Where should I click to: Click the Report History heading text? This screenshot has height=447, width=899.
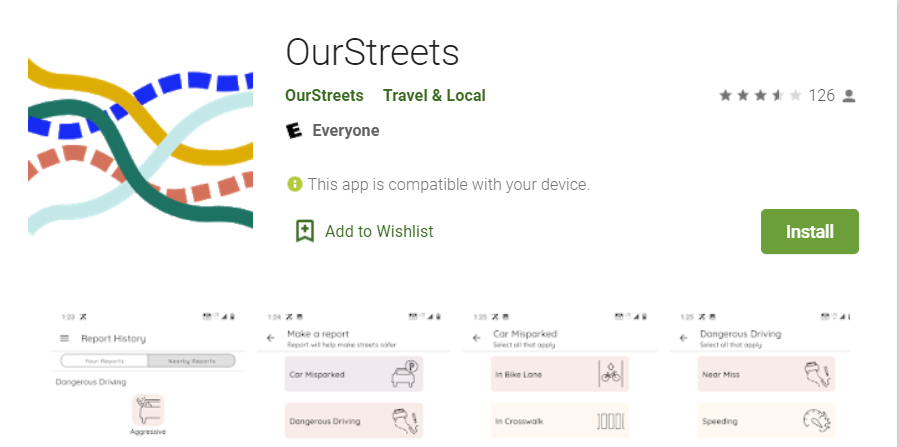pos(114,339)
